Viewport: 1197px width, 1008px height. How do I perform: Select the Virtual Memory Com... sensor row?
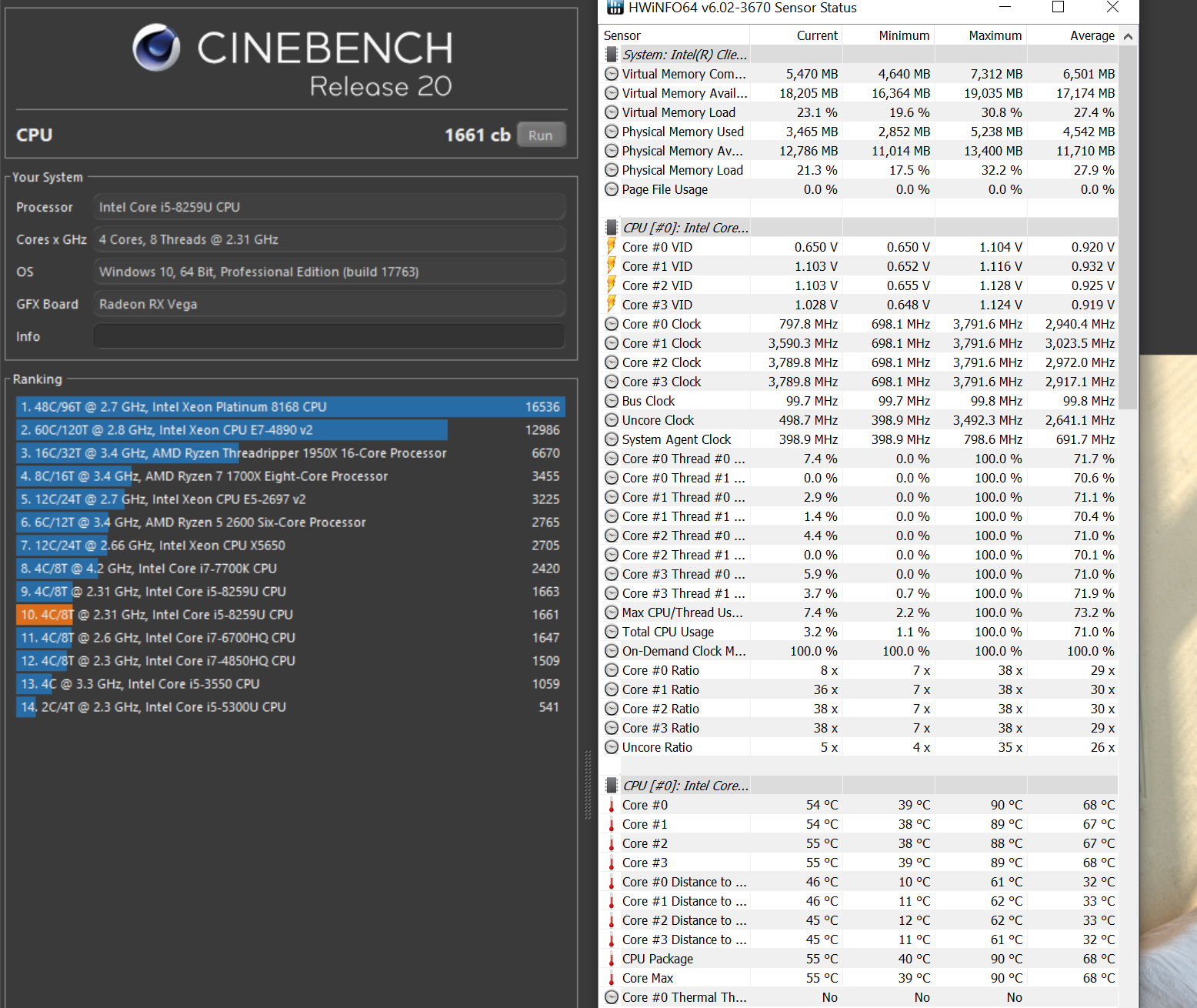(859, 74)
